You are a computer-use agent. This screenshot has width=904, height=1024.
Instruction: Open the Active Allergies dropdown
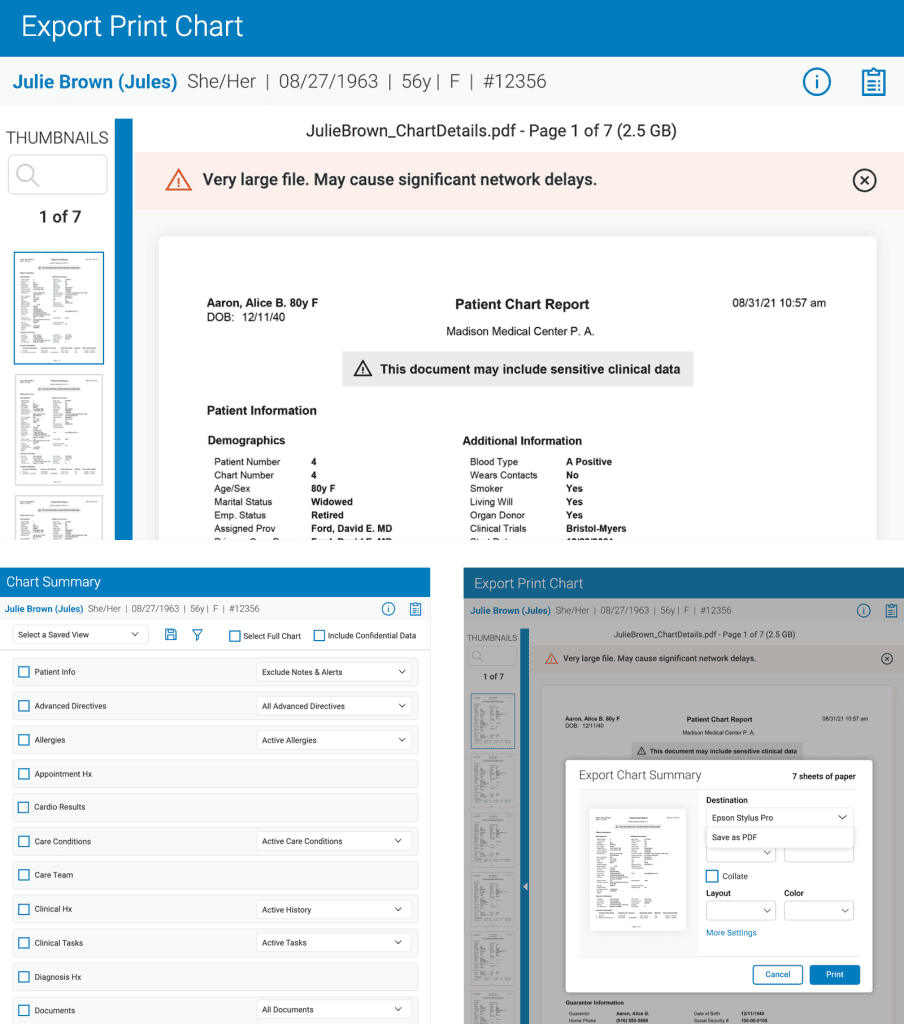334,740
